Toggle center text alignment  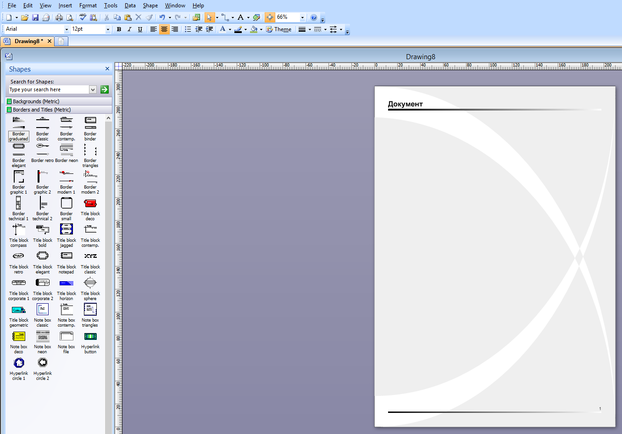pos(164,29)
